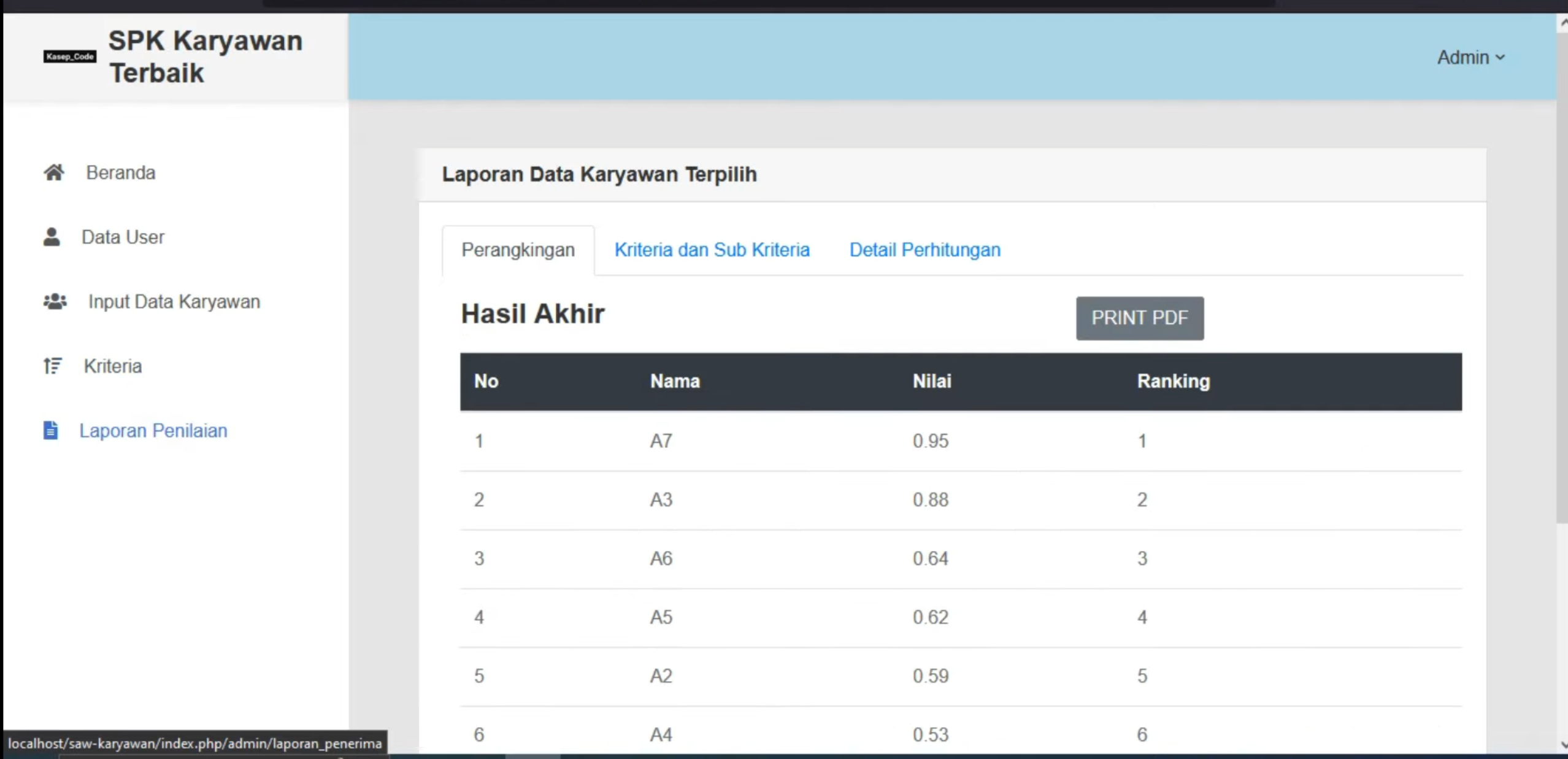Open the Admin dropdown menu

(x=1471, y=57)
